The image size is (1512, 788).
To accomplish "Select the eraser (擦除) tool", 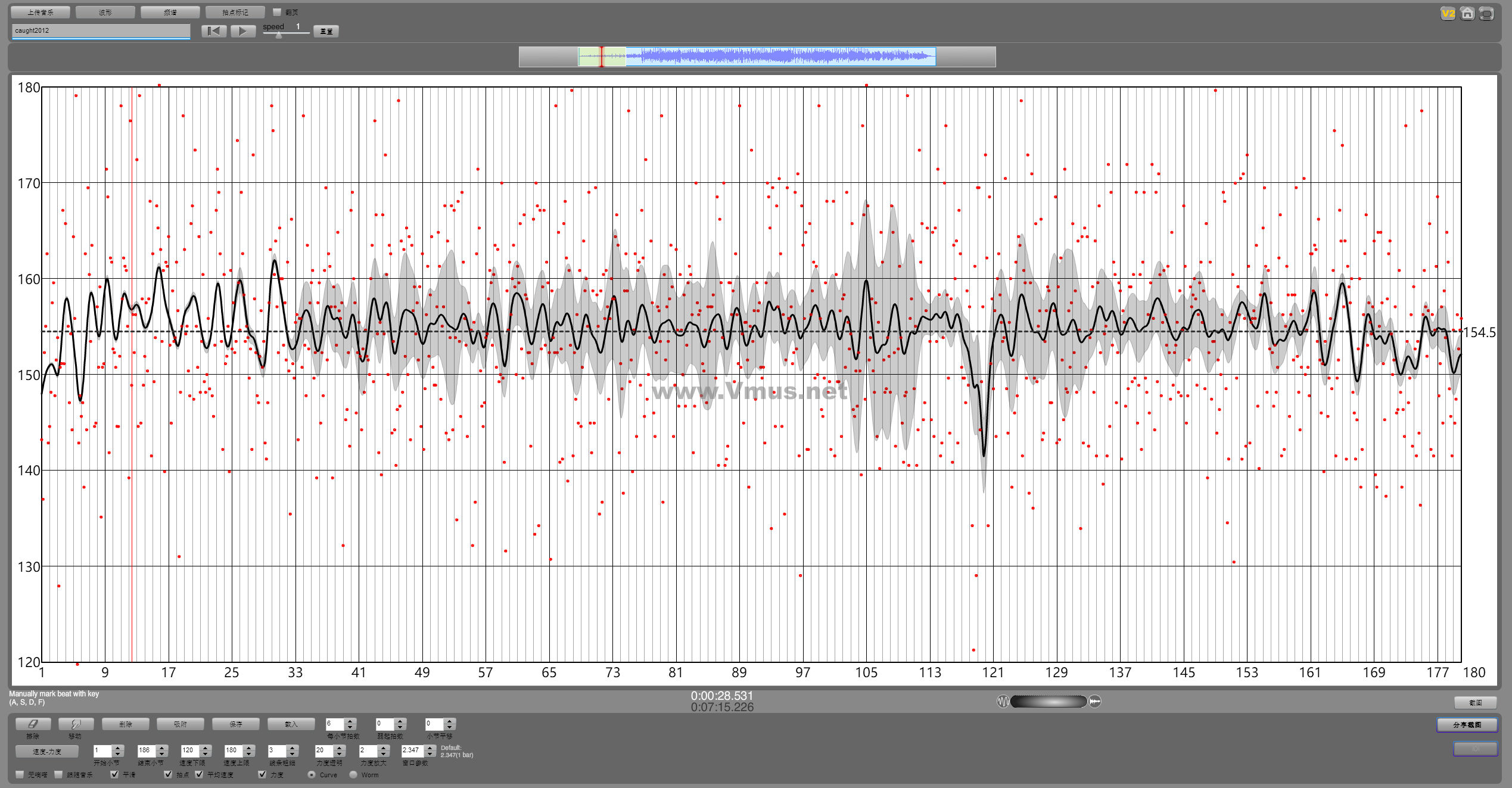I will click(x=33, y=724).
